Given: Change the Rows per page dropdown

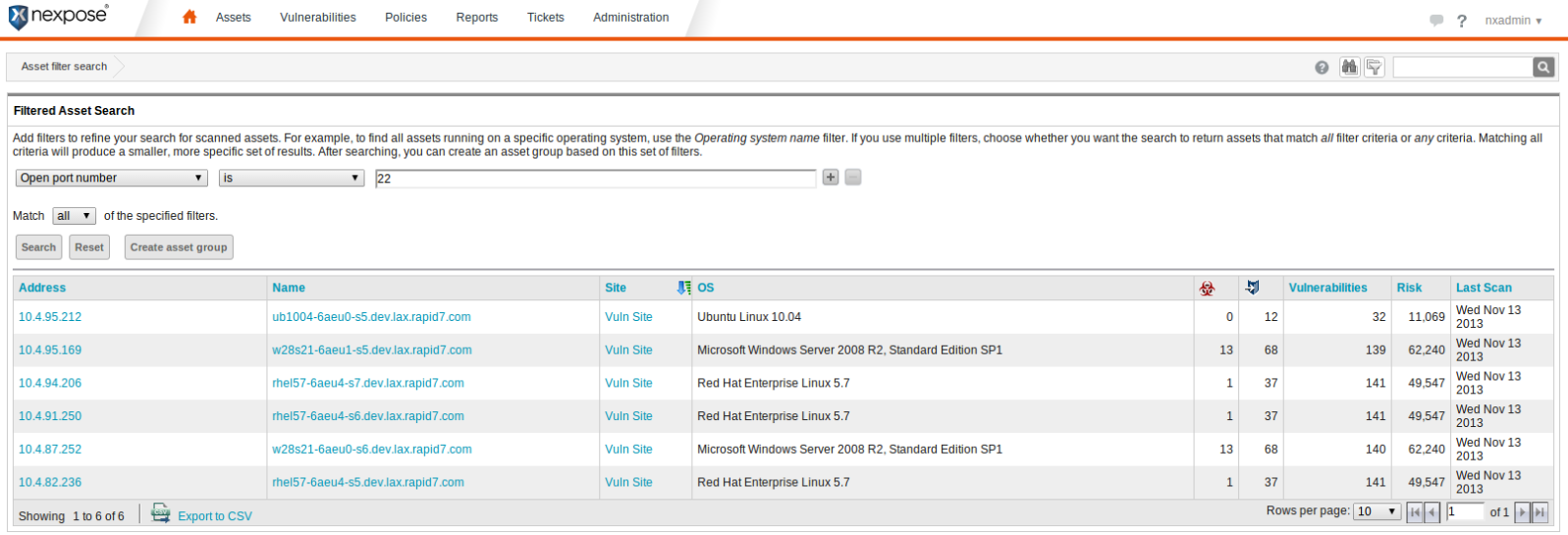Looking at the screenshot, I should pyautogui.click(x=1377, y=511).
